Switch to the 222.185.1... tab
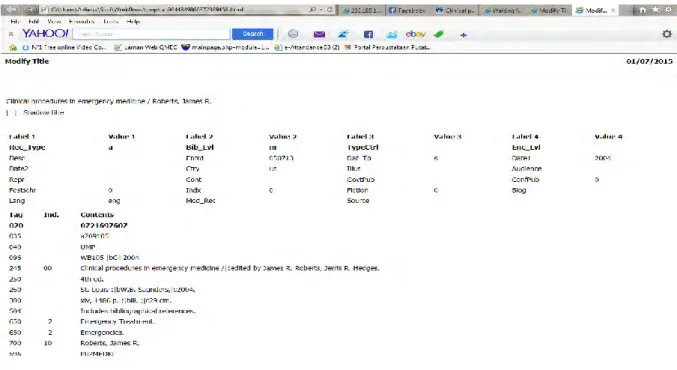The height and width of the screenshot is (370, 677). coord(361,10)
